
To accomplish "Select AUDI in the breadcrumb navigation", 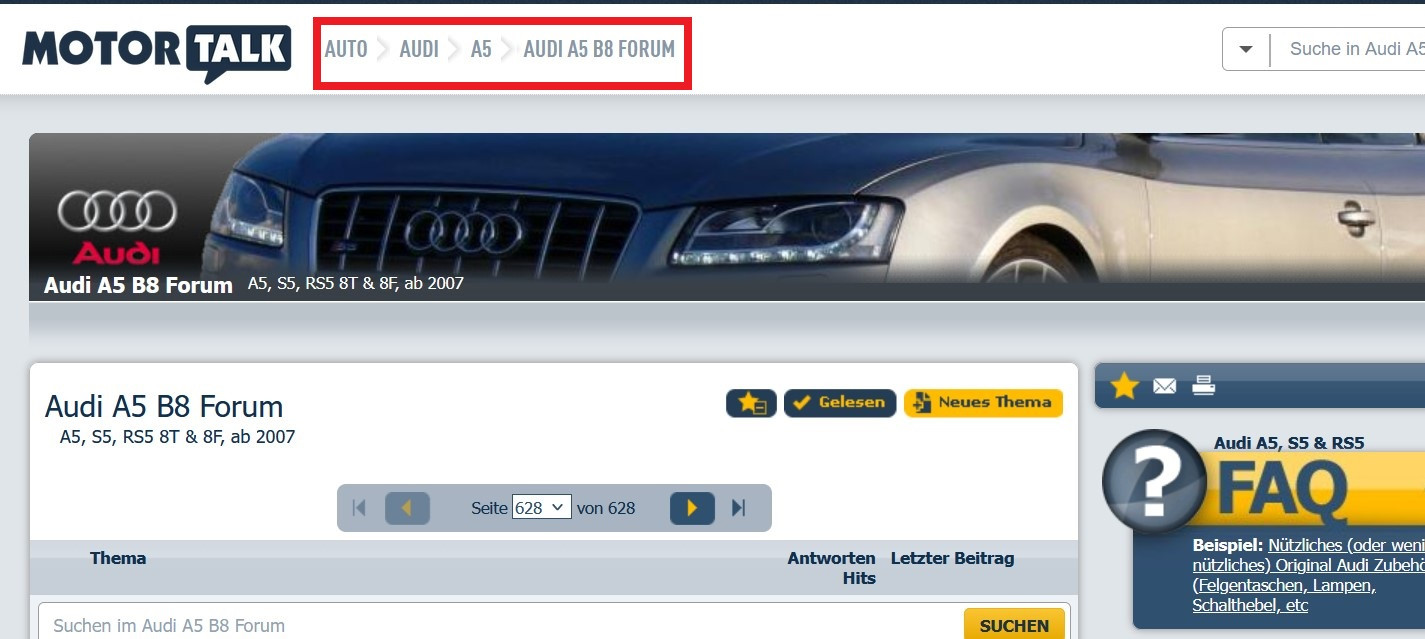I will (x=419, y=48).
